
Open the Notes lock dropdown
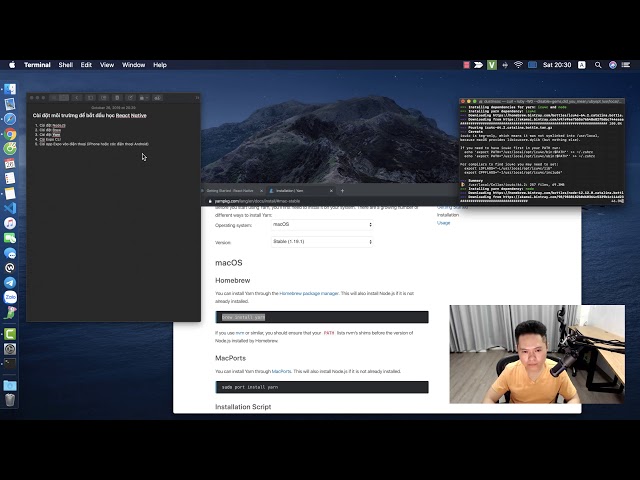coord(144,98)
